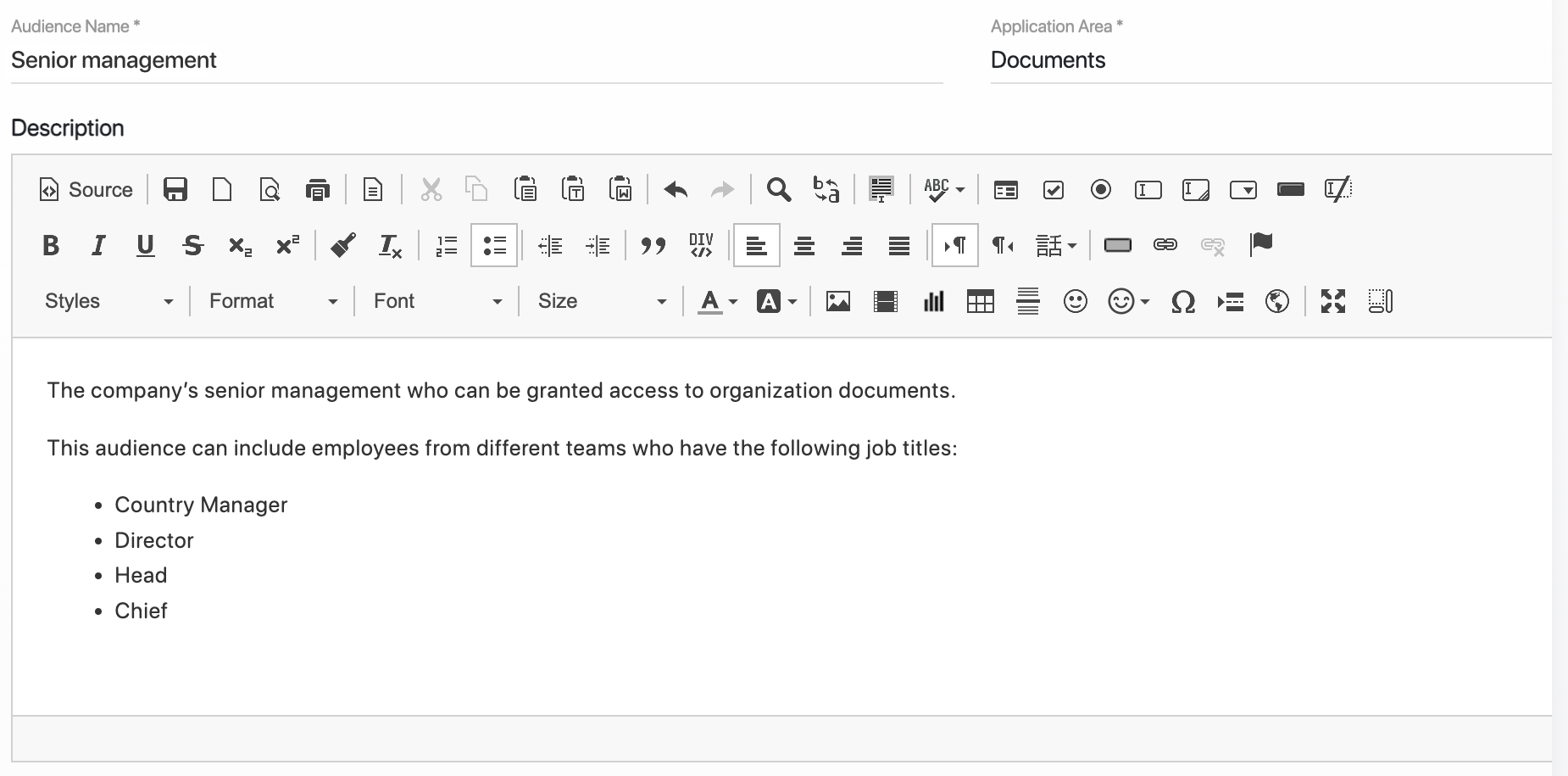This screenshot has height=776, width=1568.
Task: Open the text color picker
Action: (x=717, y=301)
